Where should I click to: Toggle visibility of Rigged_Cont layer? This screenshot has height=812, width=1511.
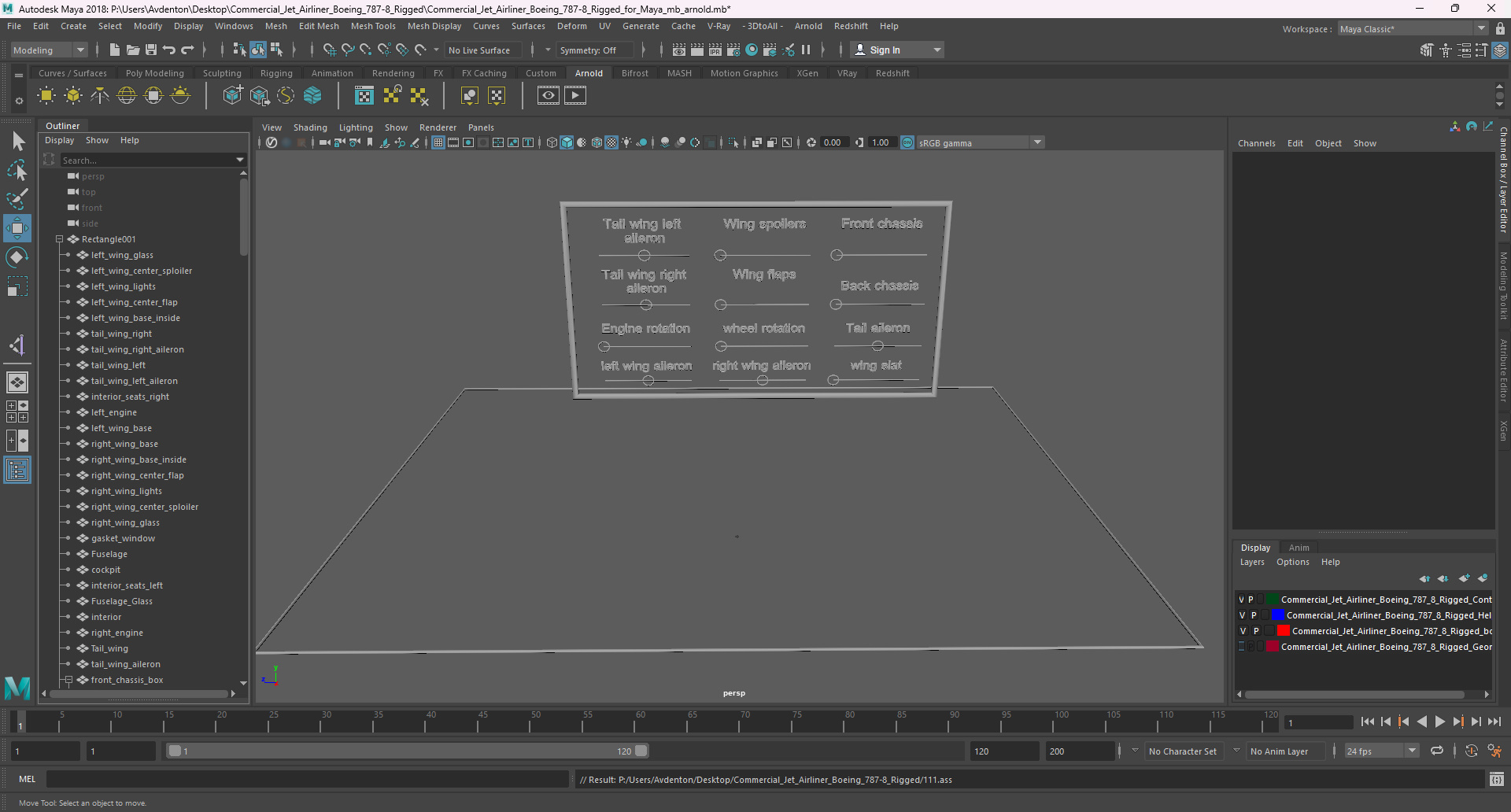(1242, 600)
